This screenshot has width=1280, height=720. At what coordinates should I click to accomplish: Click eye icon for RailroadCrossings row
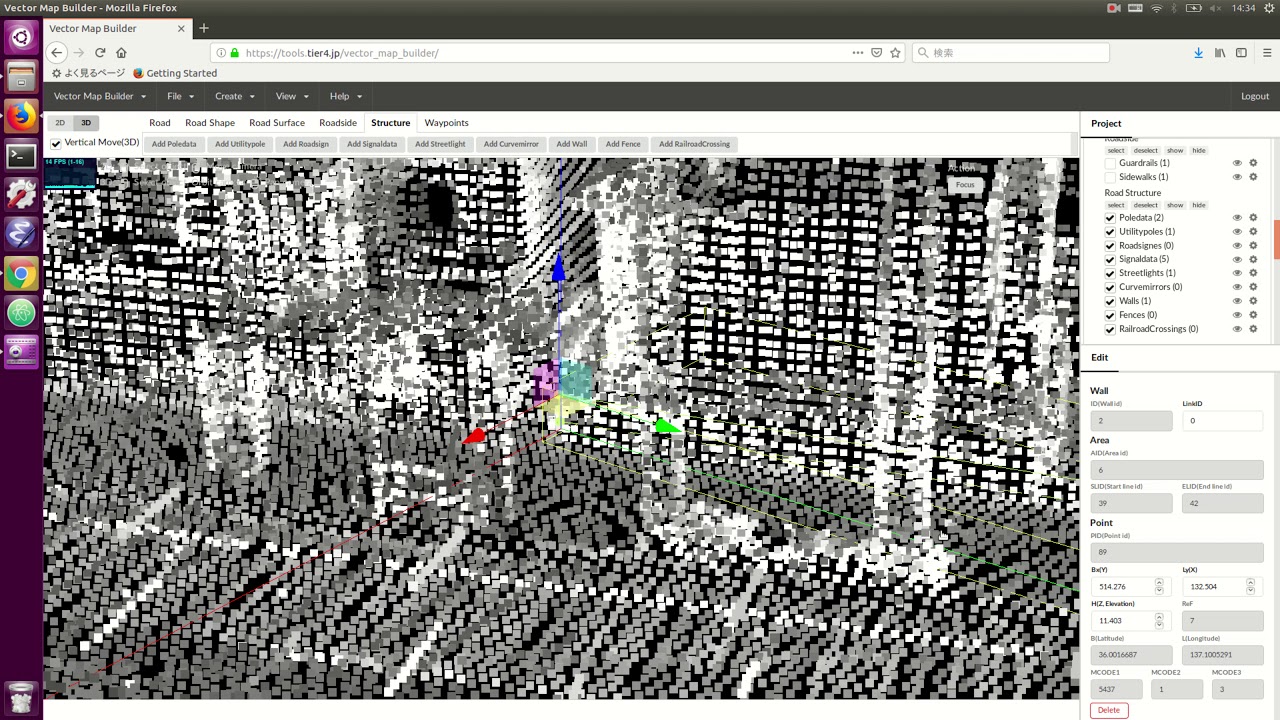[x=1237, y=329]
